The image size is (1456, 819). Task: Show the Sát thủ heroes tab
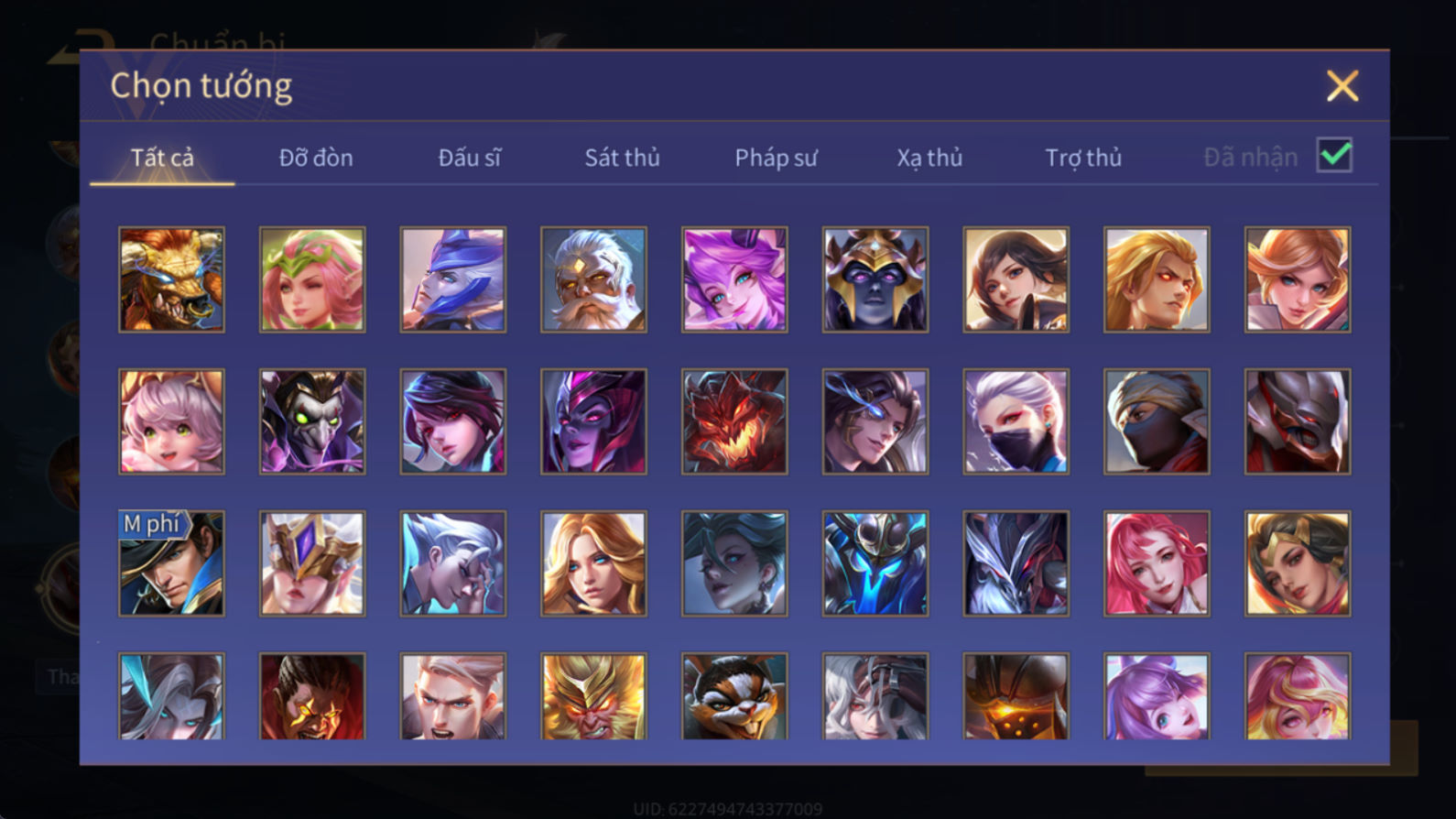point(623,158)
